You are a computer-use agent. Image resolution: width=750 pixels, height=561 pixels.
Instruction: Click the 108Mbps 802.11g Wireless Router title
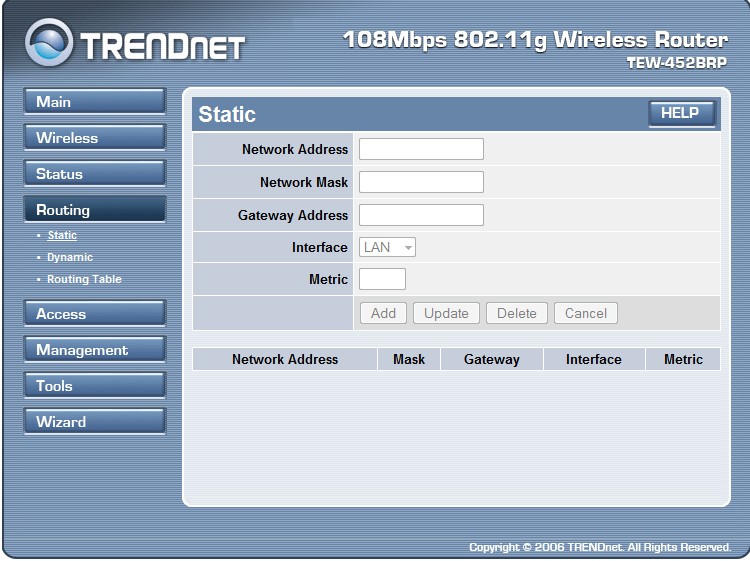tap(536, 40)
